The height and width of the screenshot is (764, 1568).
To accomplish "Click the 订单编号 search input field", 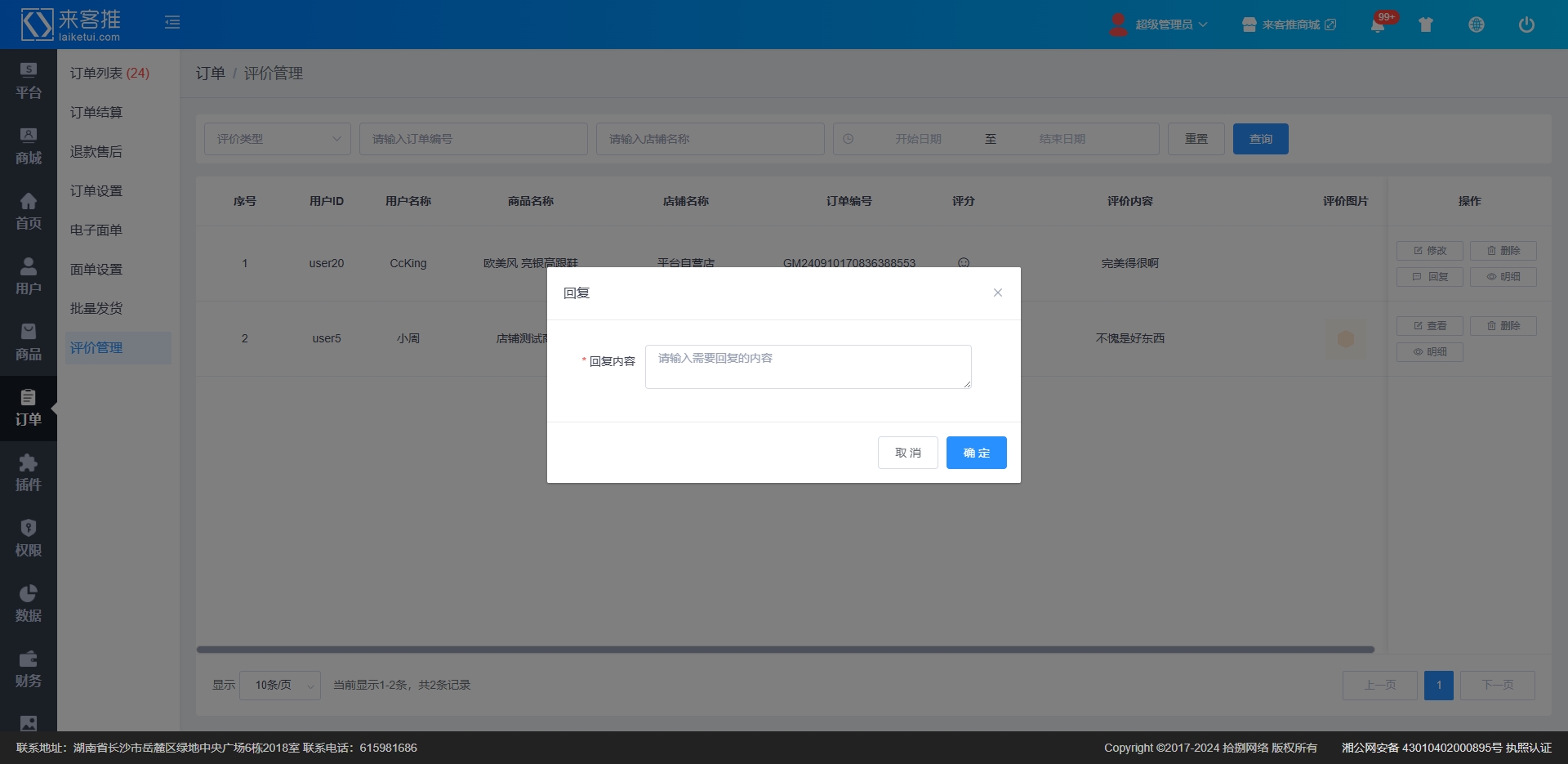I will click(x=474, y=139).
